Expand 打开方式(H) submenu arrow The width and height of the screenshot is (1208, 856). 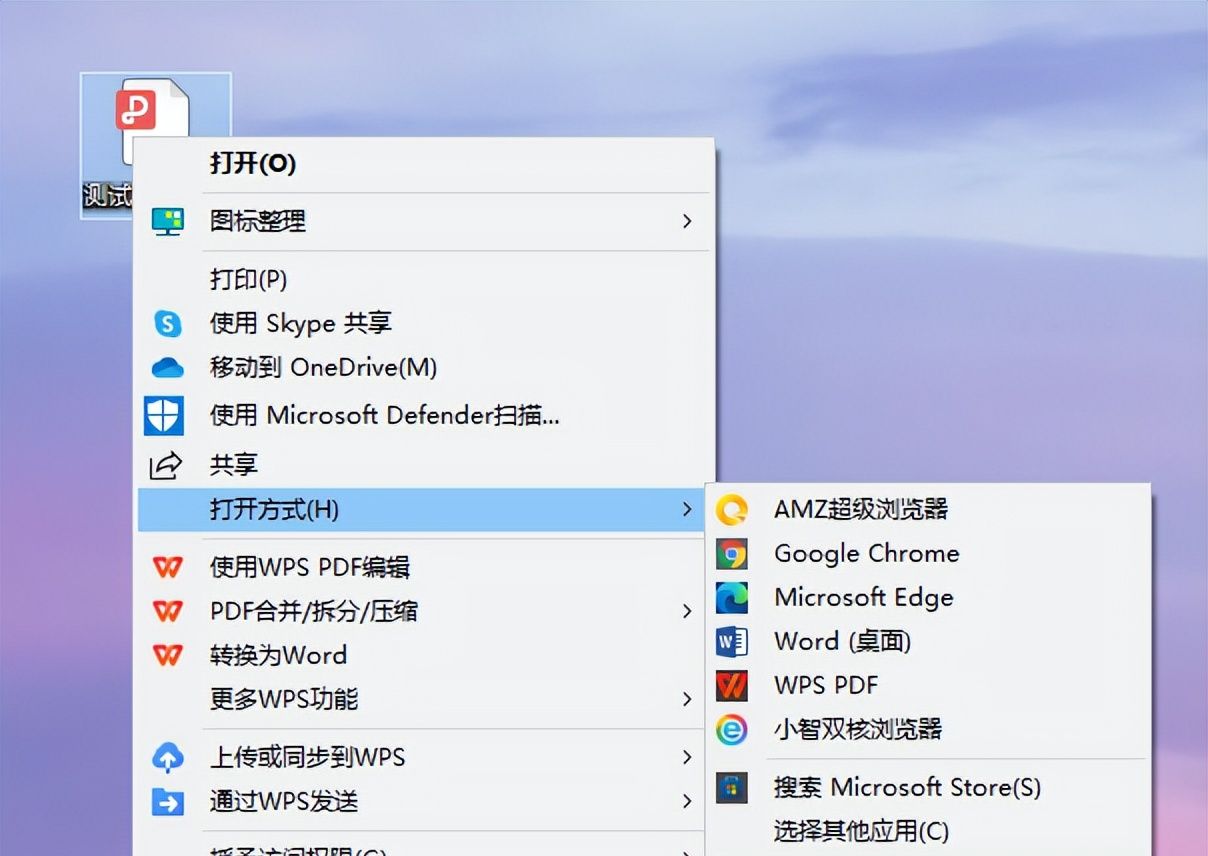(x=687, y=510)
